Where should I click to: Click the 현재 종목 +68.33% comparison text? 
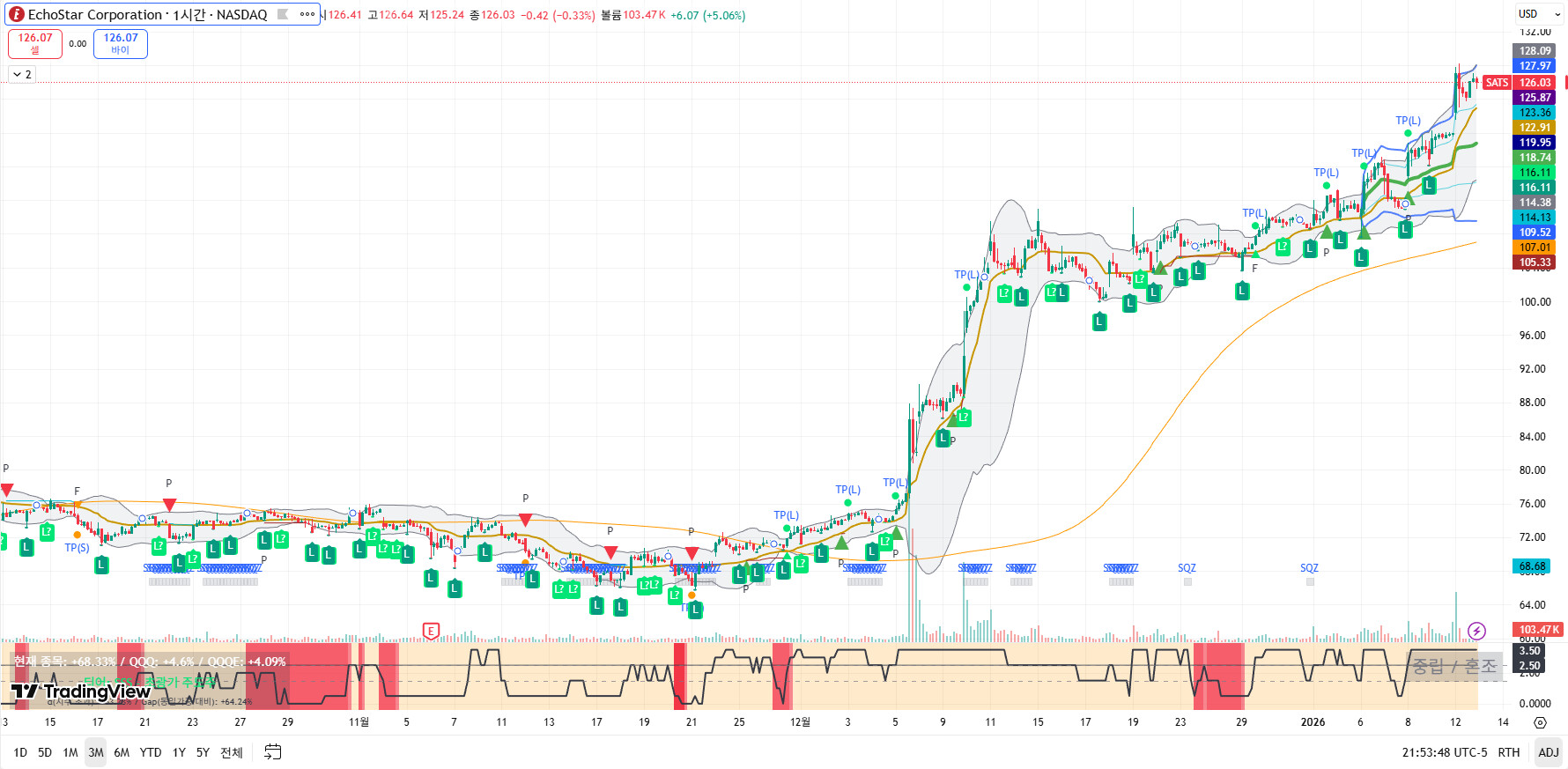click(150, 662)
